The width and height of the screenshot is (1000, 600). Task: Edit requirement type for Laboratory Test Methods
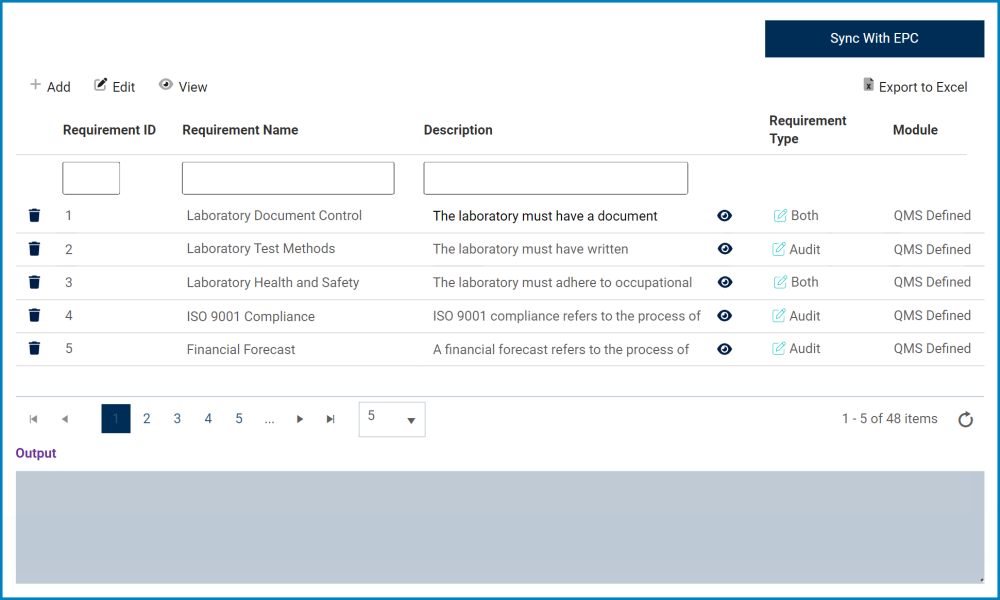pyautogui.click(x=779, y=249)
